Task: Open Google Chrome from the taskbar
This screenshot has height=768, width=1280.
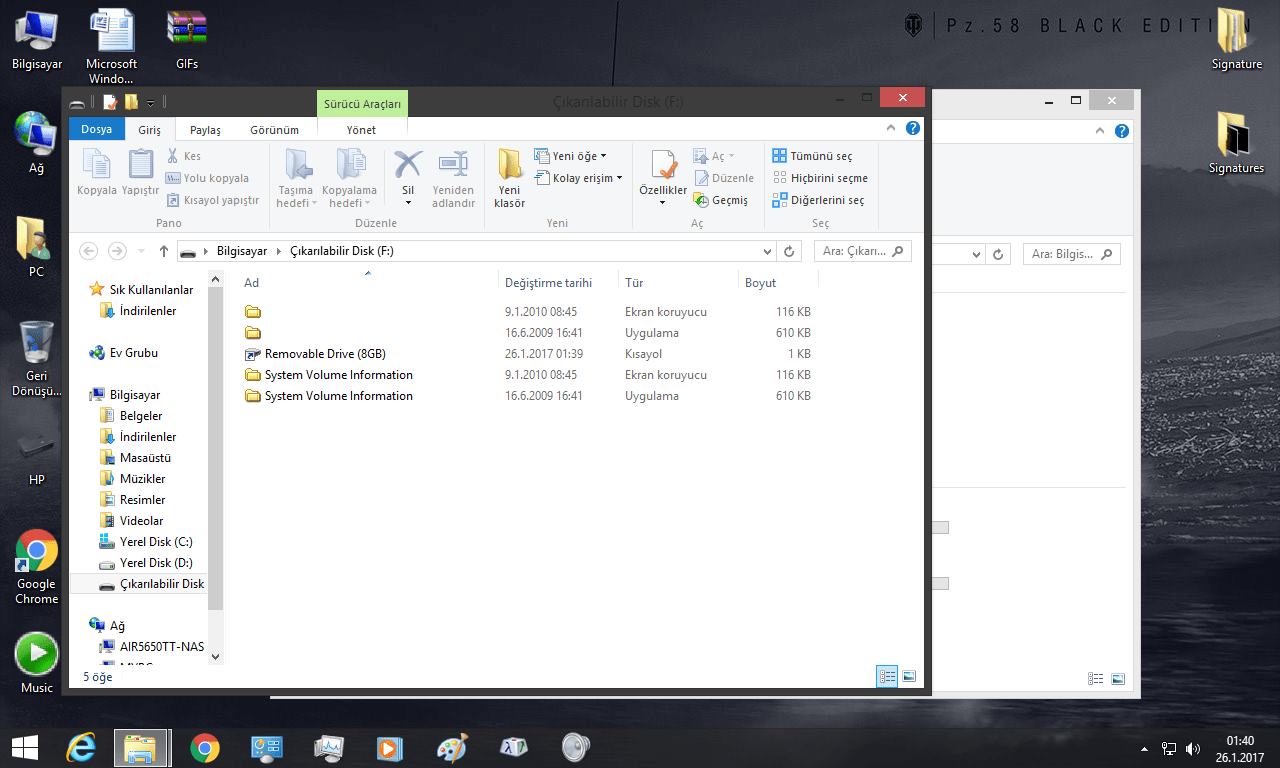Action: (x=205, y=748)
